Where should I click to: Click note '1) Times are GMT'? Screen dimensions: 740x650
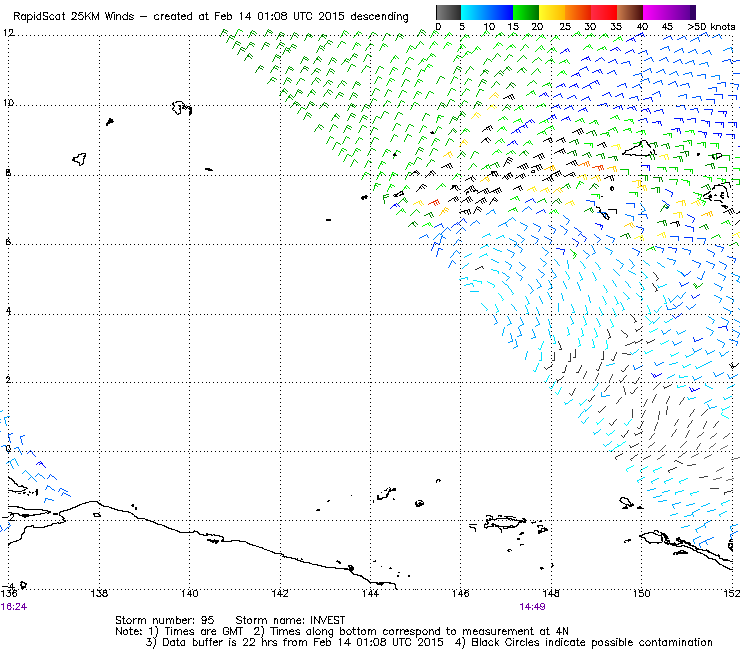click(x=196, y=632)
